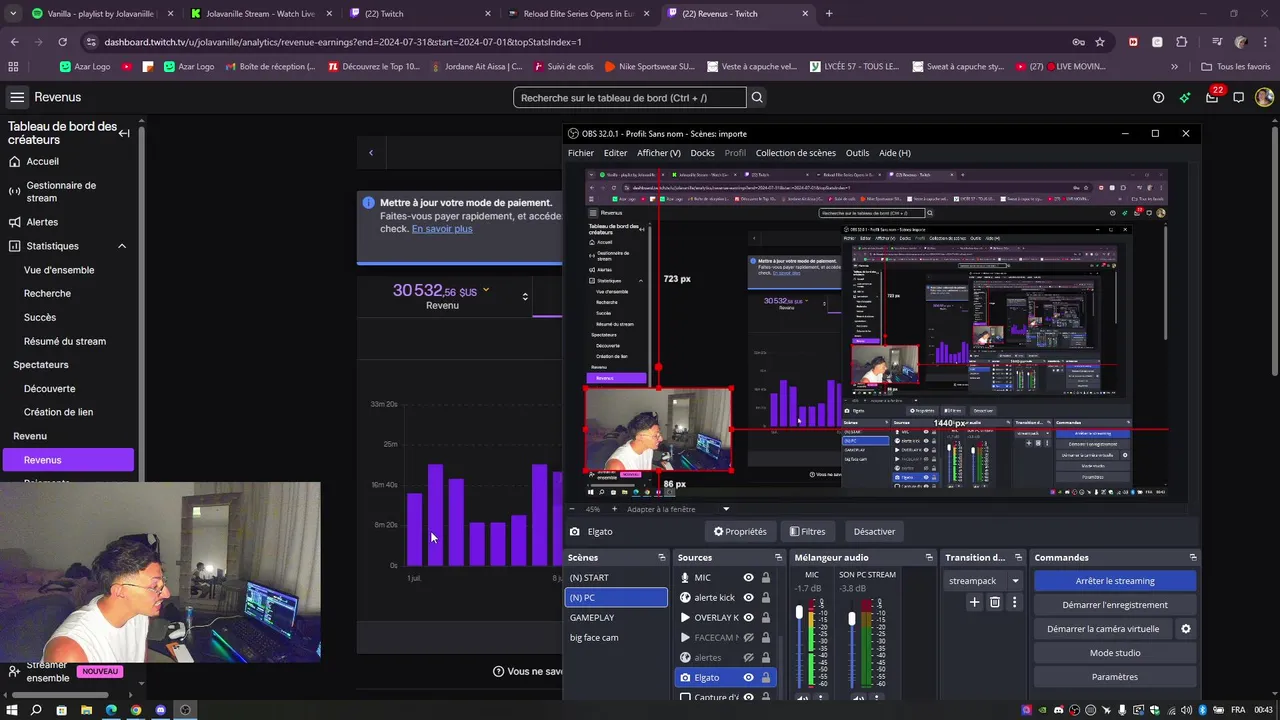The width and height of the screenshot is (1280, 720).
Task: Open Filtres for Elgato source
Action: point(807,532)
